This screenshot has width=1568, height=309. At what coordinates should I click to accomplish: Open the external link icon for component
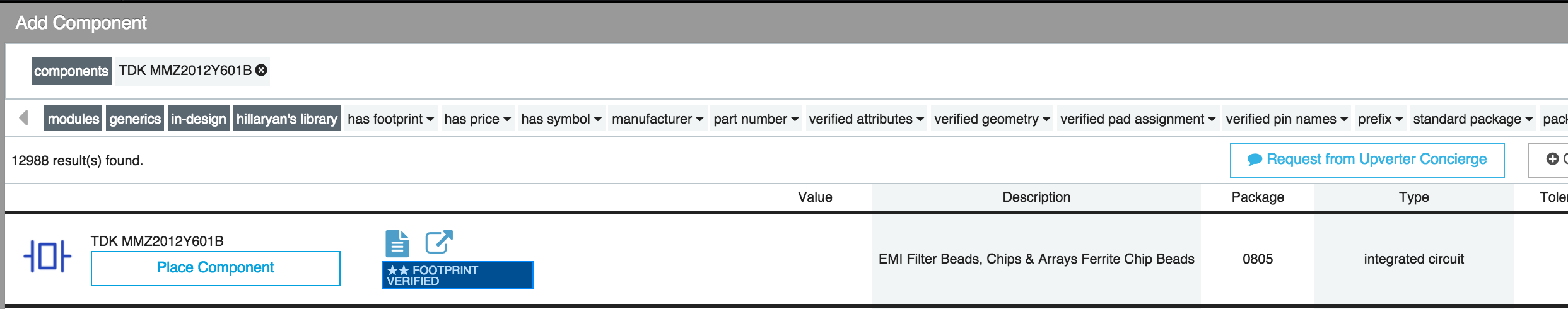click(439, 242)
